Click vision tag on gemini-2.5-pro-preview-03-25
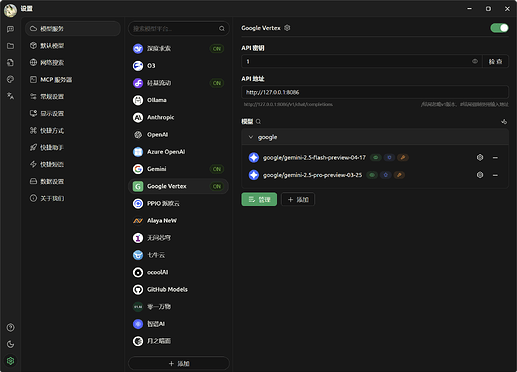This screenshot has height=372, width=517. click(x=372, y=175)
